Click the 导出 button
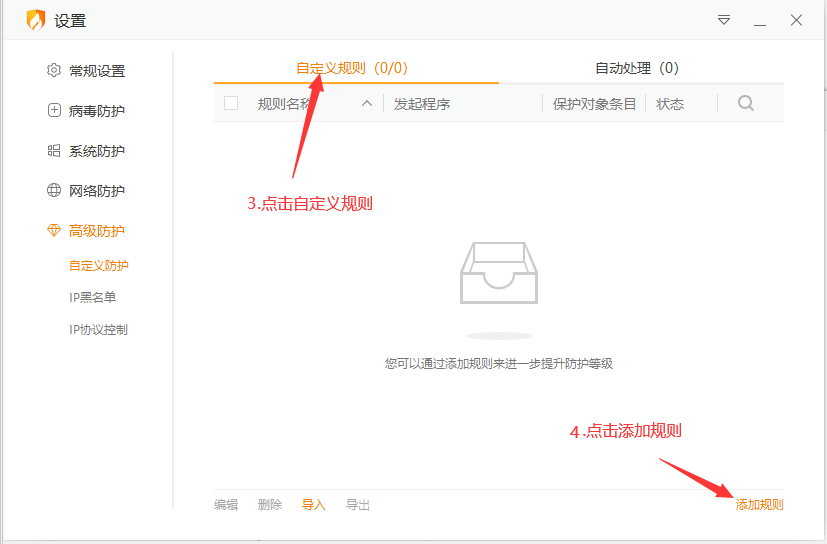Viewport: 827px width, 544px height. tap(358, 505)
